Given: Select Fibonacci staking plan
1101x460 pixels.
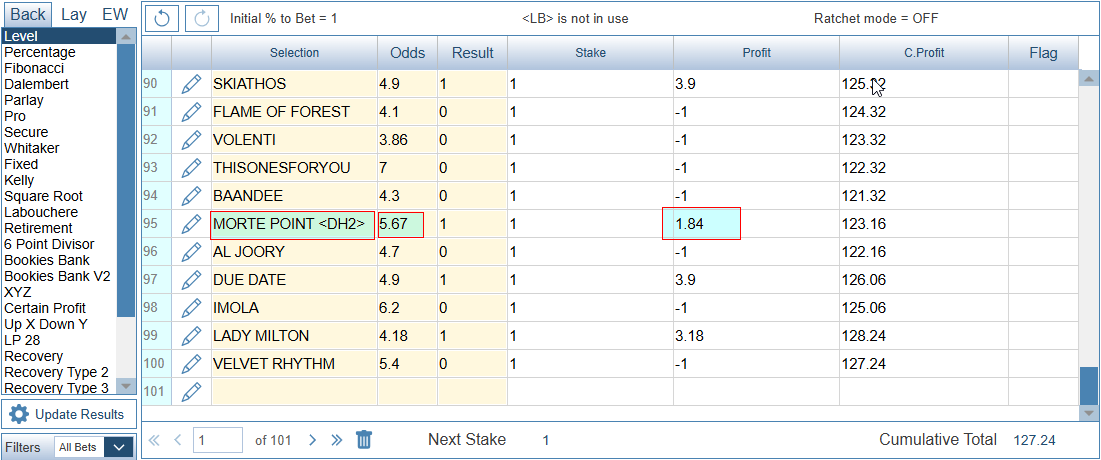Looking at the screenshot, I should coord(36,68).
